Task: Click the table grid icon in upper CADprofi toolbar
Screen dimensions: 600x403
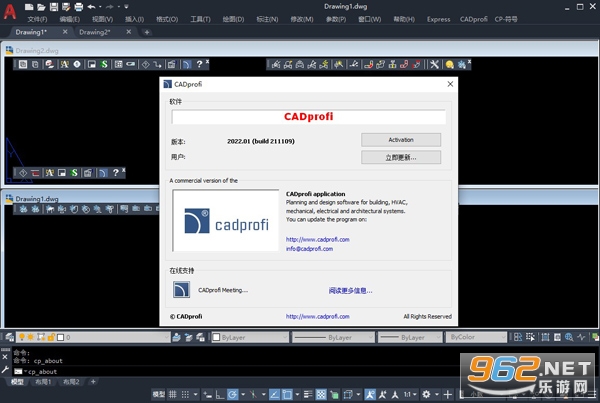Action: [119, 64]
